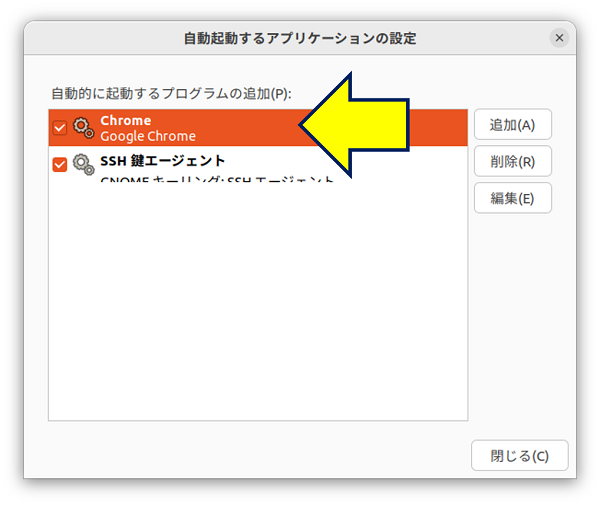Select the Chrome entry name text
The width and height of the screenshot is (600, 505).
[126, 121]
